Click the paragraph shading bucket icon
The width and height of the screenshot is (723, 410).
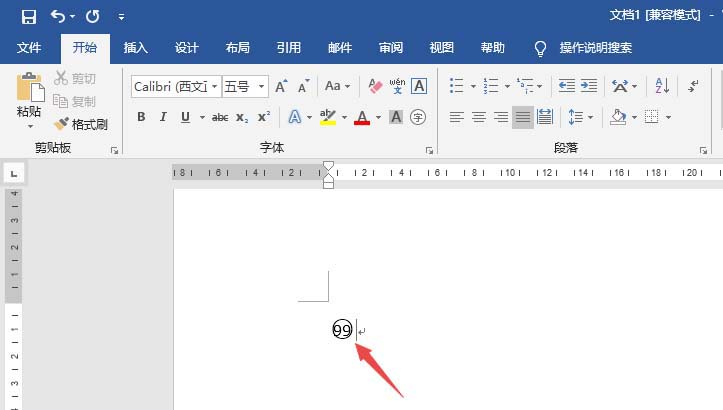coord(618,117)
